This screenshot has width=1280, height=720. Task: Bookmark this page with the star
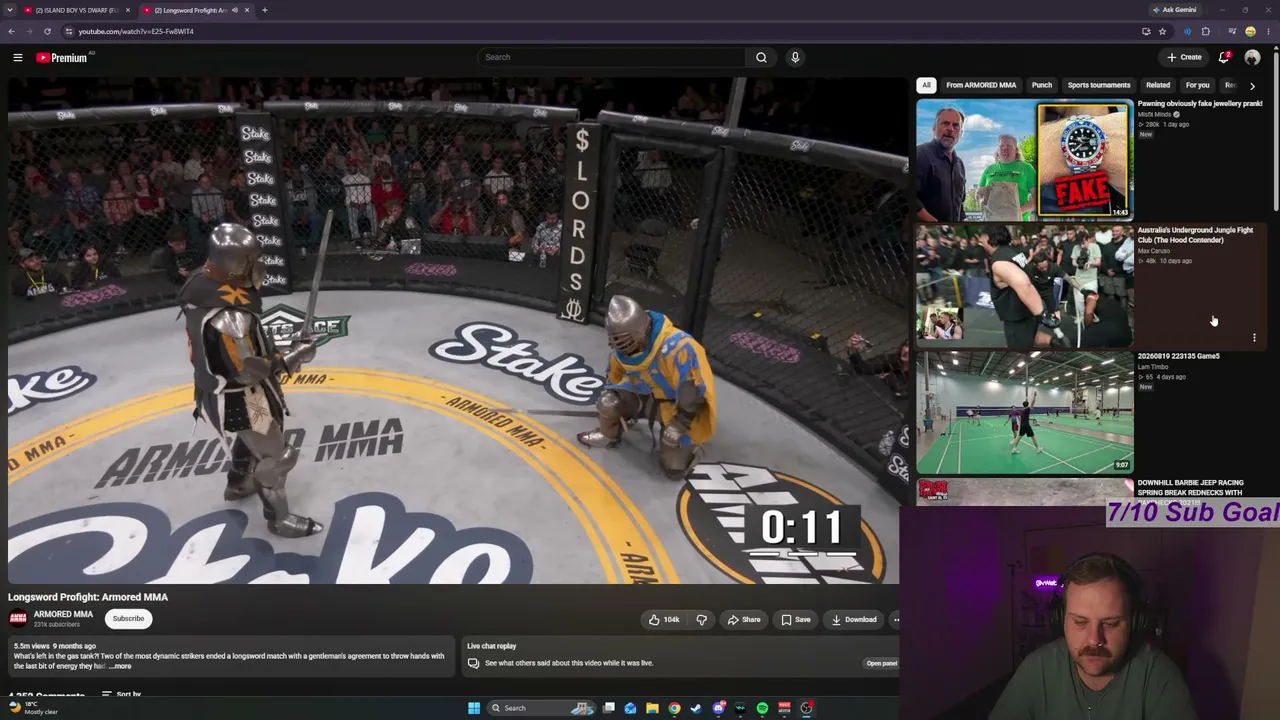point(1162,31)
